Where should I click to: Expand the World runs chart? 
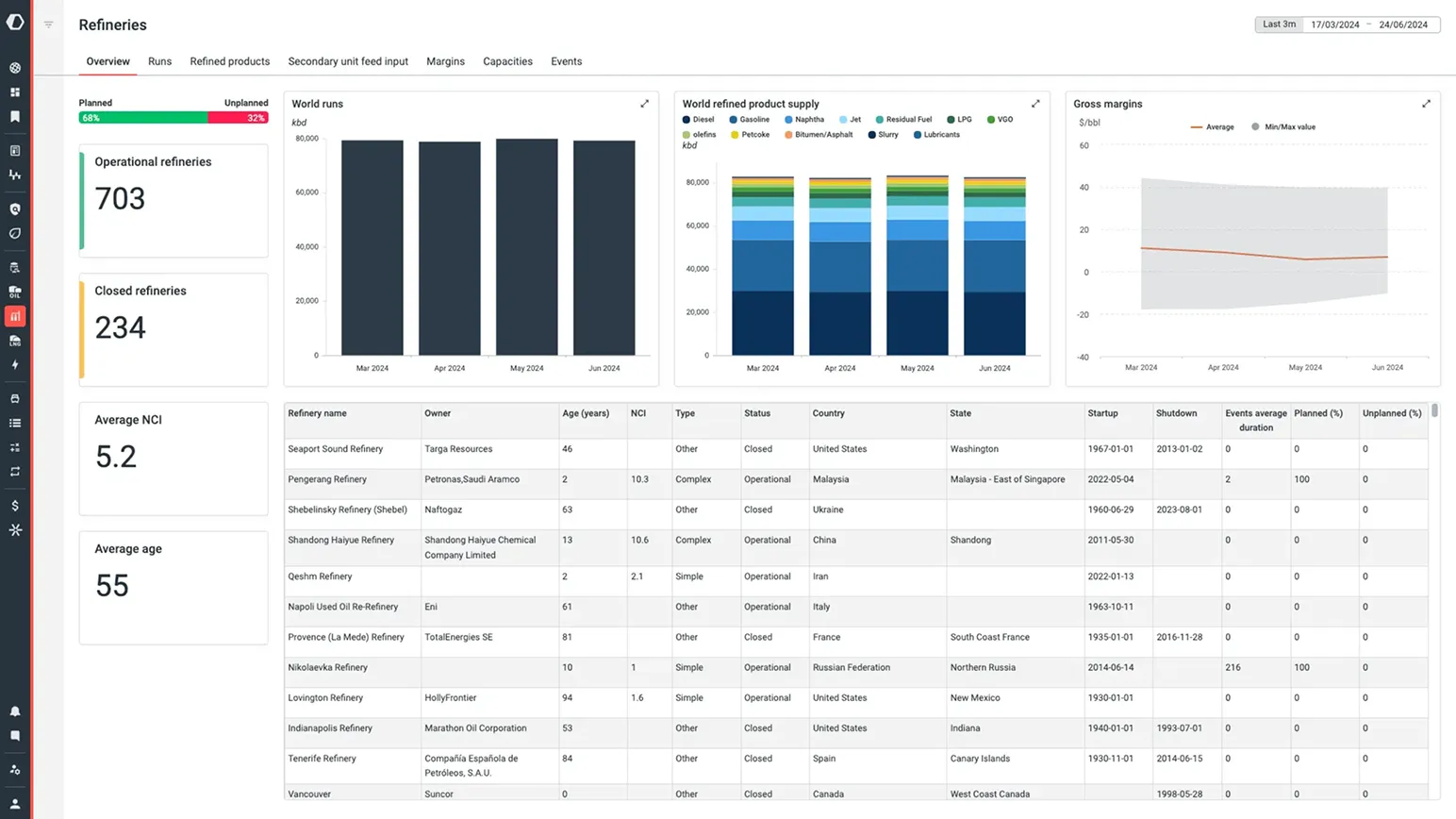645,104
